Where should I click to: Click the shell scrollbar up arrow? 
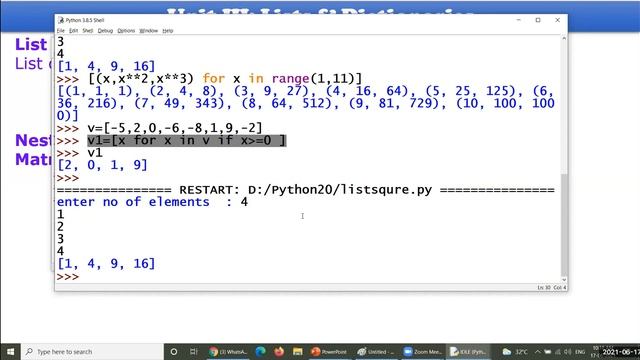(x=564, y=38)
